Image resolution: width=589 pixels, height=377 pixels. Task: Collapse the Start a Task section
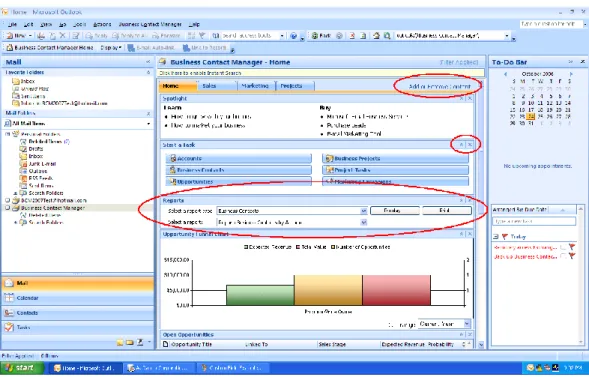(461, 145)
